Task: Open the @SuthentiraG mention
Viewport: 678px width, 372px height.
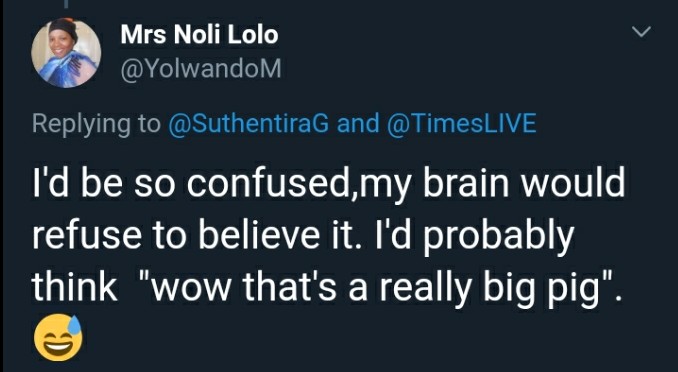Action: (249, 123)
